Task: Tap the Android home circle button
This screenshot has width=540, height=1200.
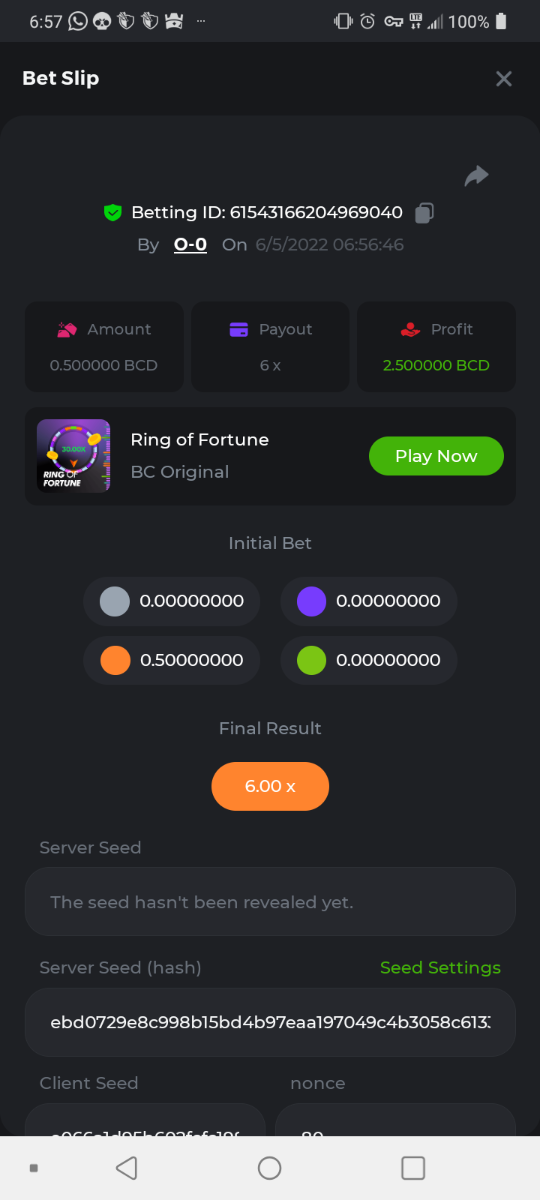Action: [270, 1168]
